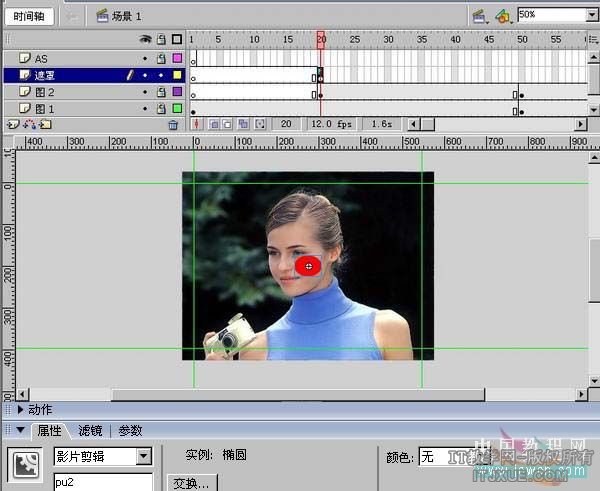
Task: Click the show/hide all layers eye icon
Action: (x=145, y=40)
